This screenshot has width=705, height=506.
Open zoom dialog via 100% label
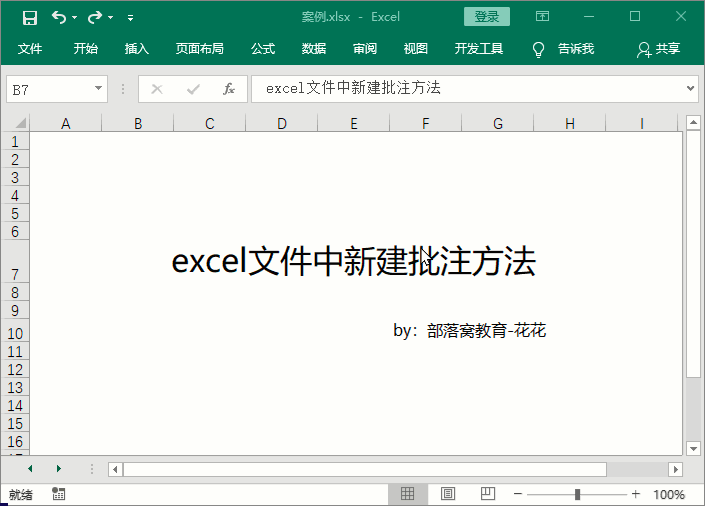[669, 495]
